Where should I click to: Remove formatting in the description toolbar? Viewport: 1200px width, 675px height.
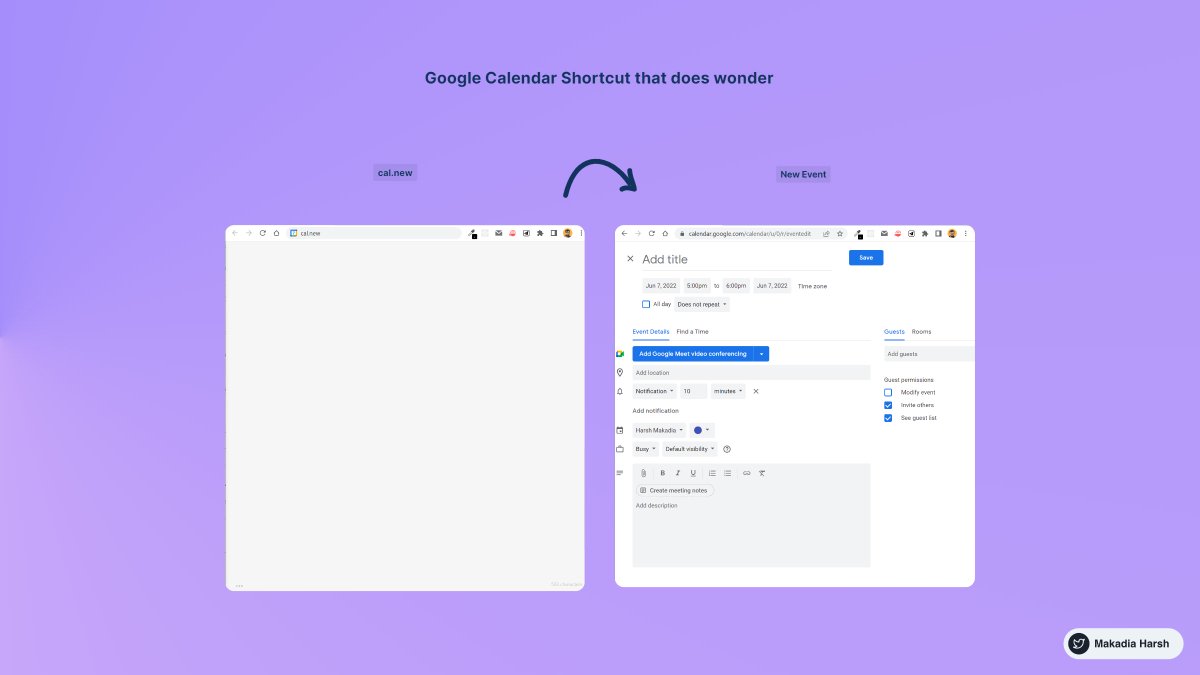click(762, 473)
